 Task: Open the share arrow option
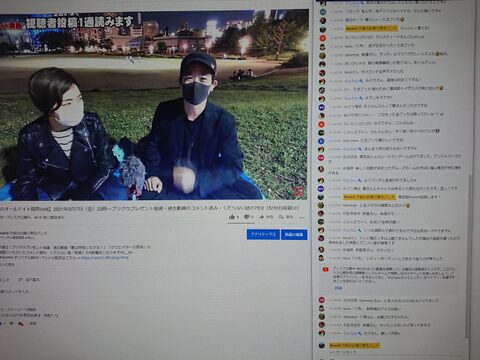[x=262, y=217]
